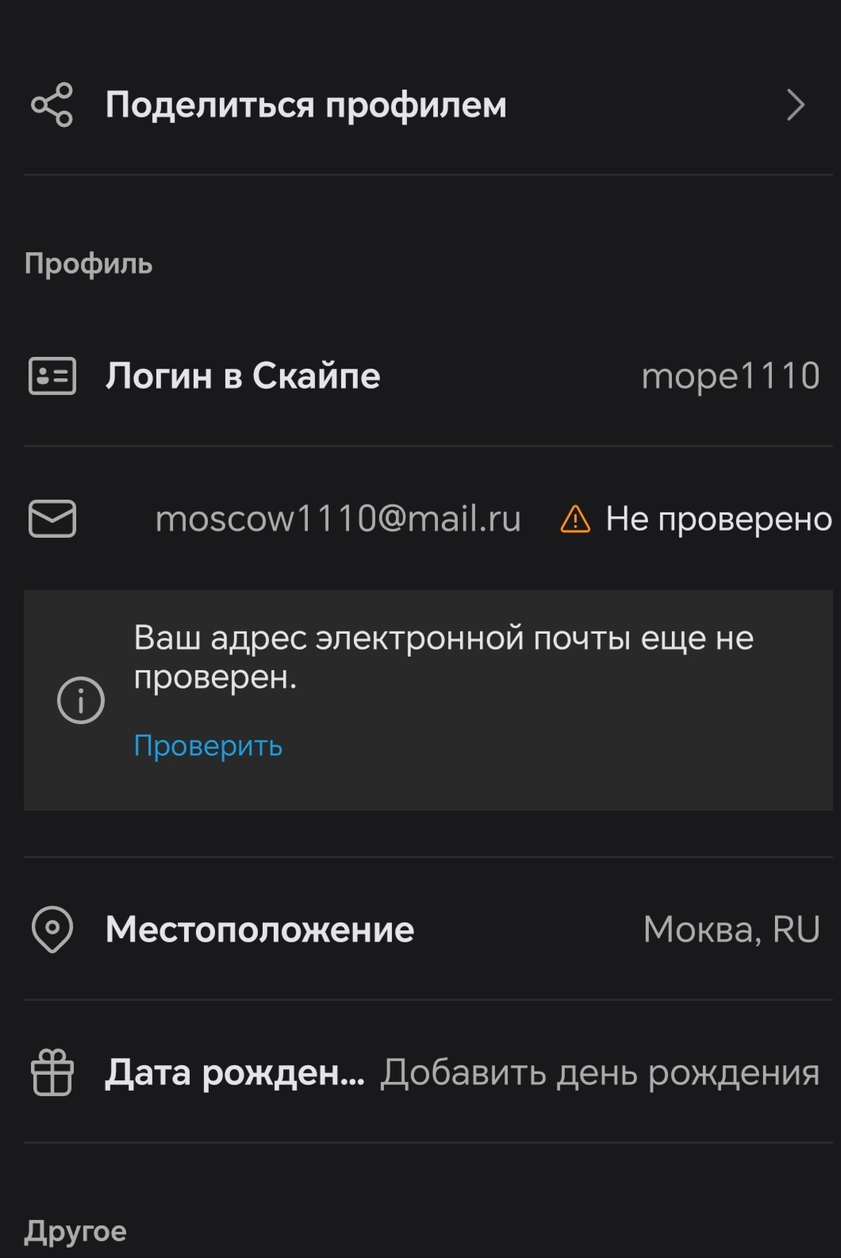The width and height of the screenshot is (841, 1258).
Task: Tap the location pin icon
Action: coord(52,930)
